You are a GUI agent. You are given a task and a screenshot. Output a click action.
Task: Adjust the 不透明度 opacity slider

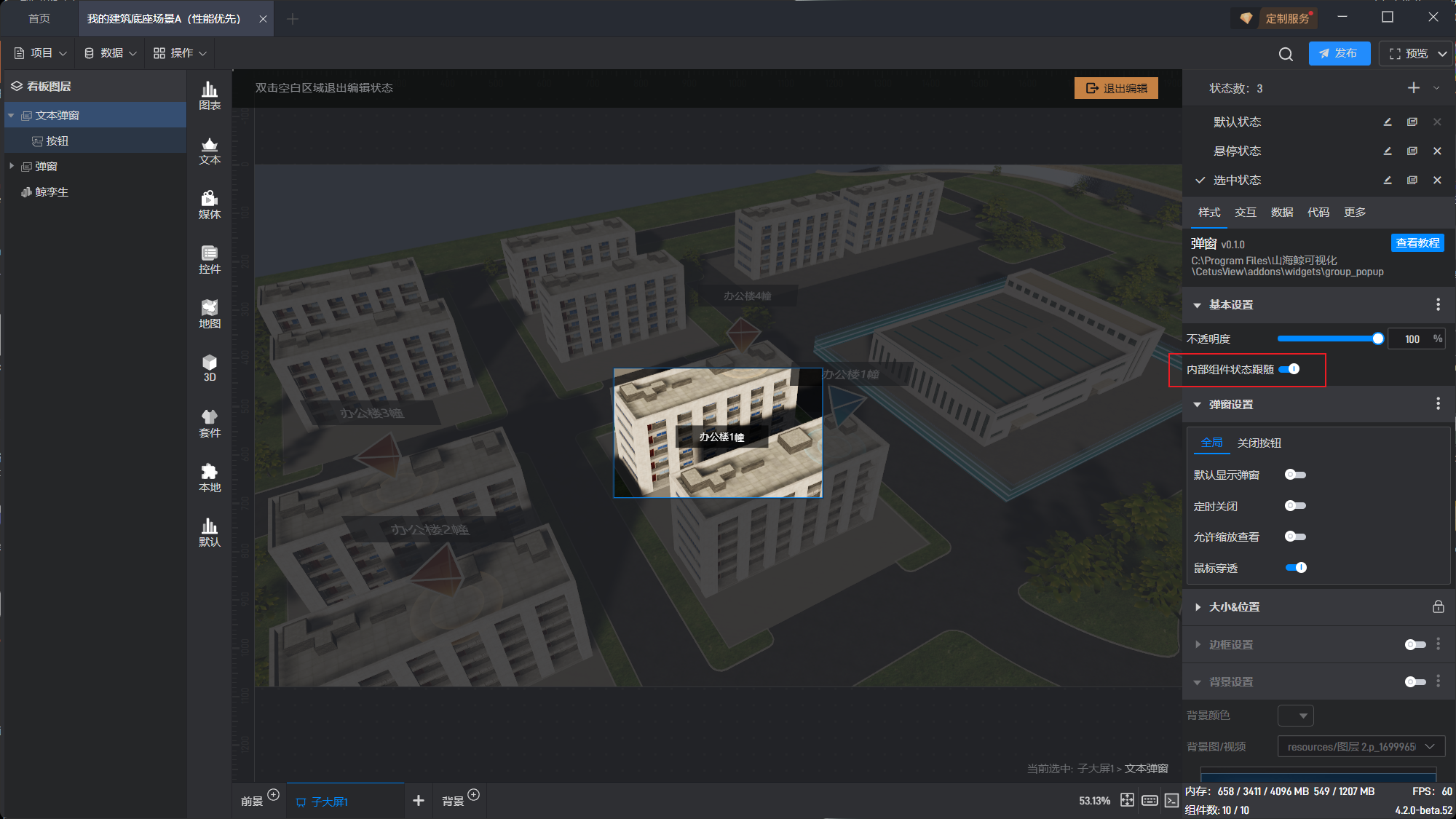[x=1377, y=339]
